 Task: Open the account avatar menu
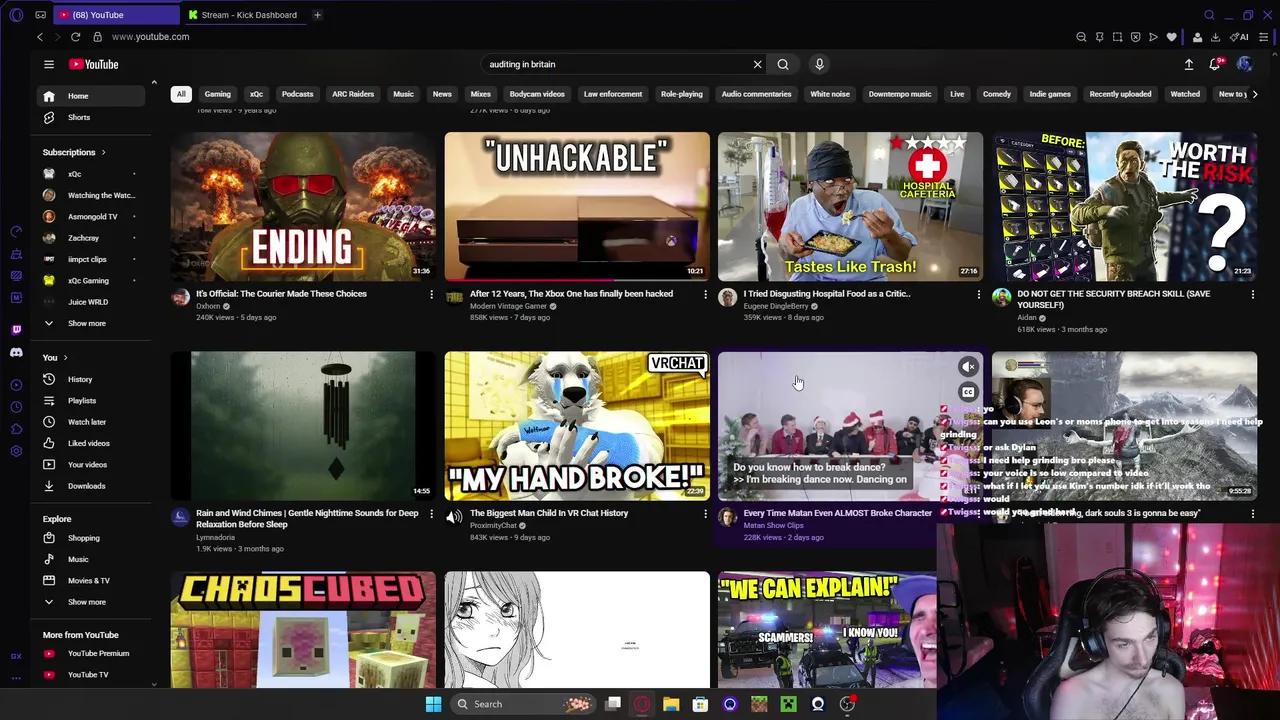(x=1244, y=64)
